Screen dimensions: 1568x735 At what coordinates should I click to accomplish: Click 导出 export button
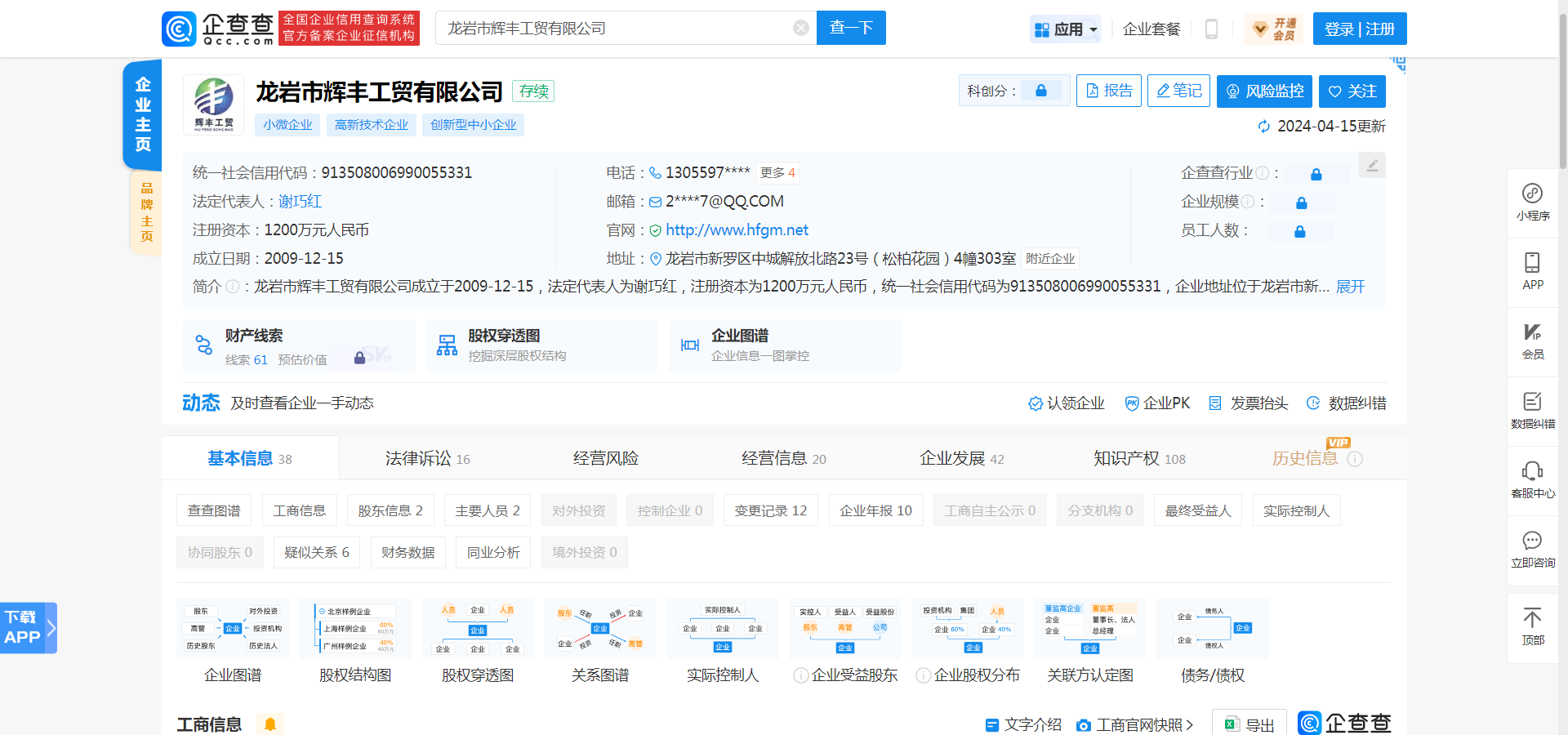click(1249, 724)
